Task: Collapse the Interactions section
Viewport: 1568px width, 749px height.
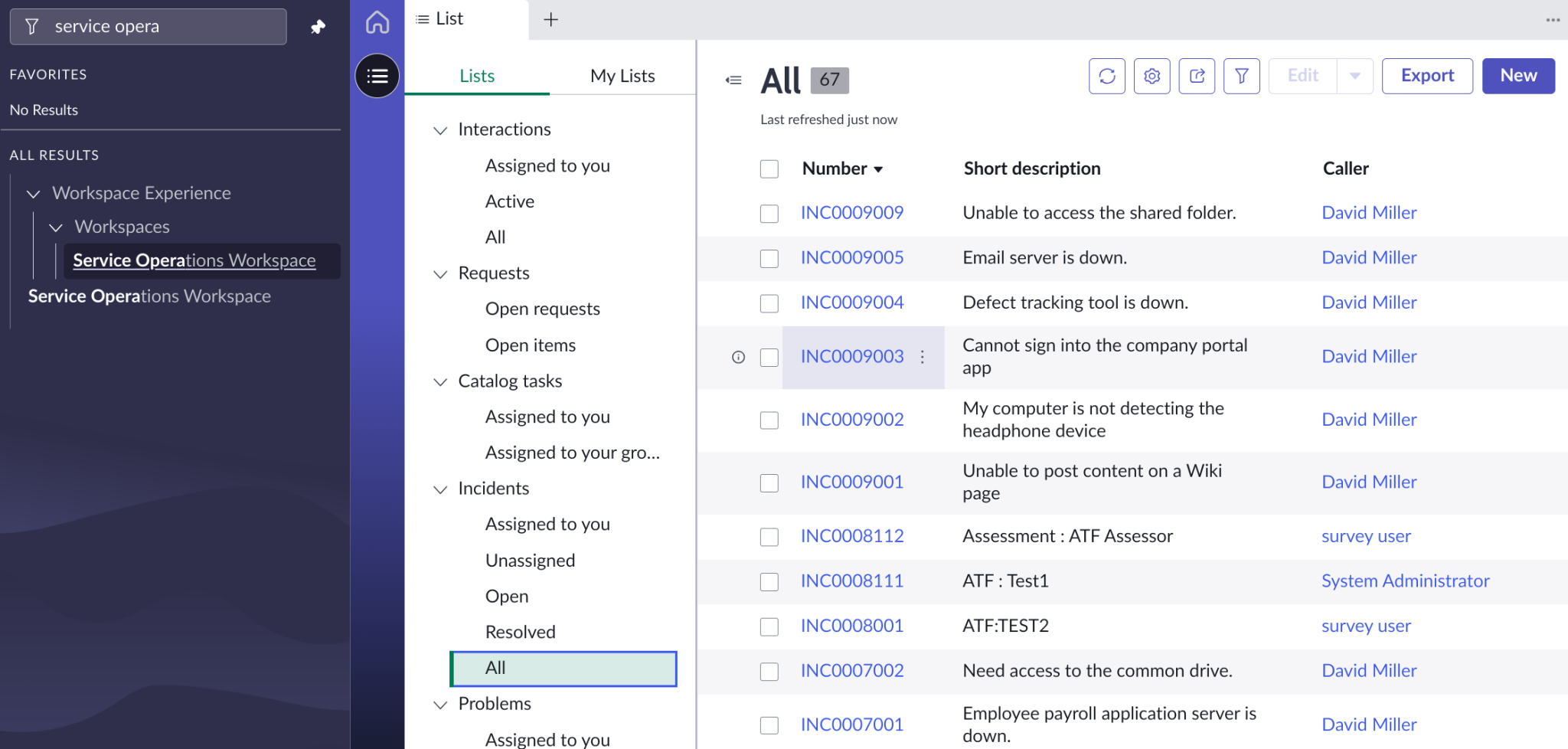Action: pos(439,130)
